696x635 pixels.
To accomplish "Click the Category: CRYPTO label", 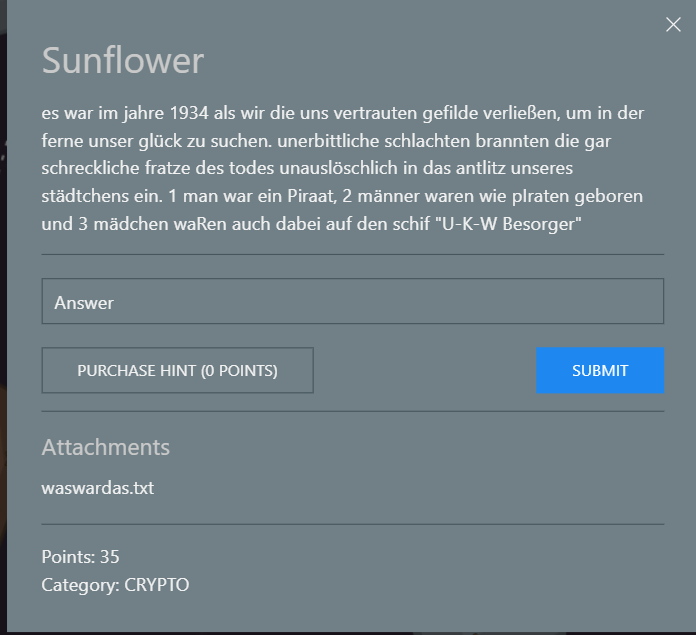I will coord(115,585).
